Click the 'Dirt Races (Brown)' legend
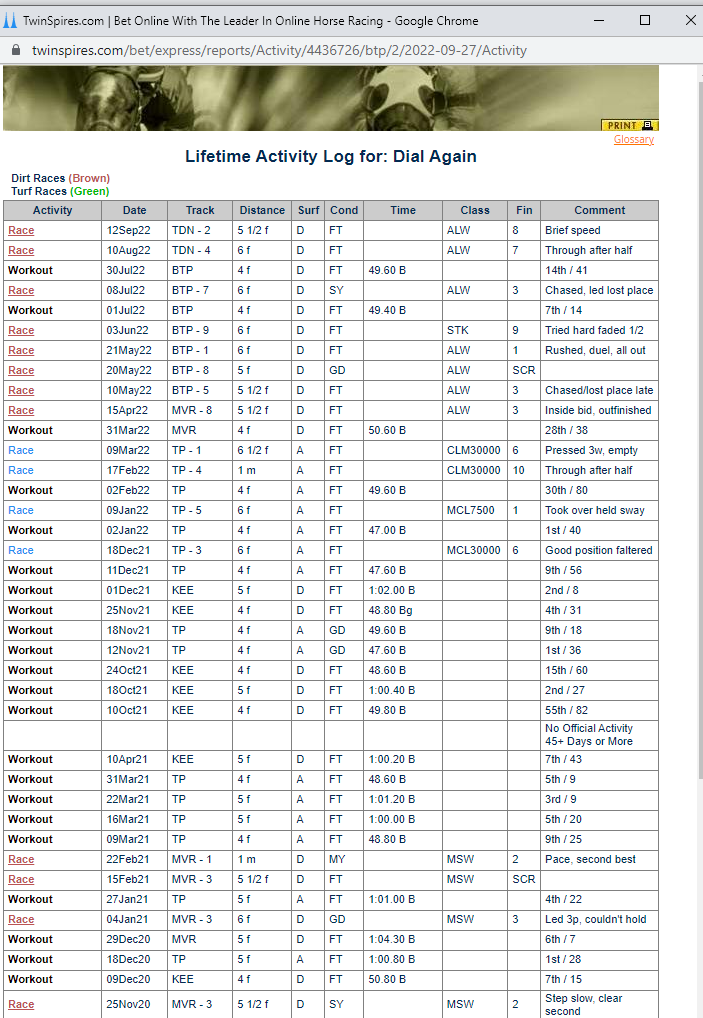Image resolution: width=703 pixels, height=1018 pixels. coord(60,178)
